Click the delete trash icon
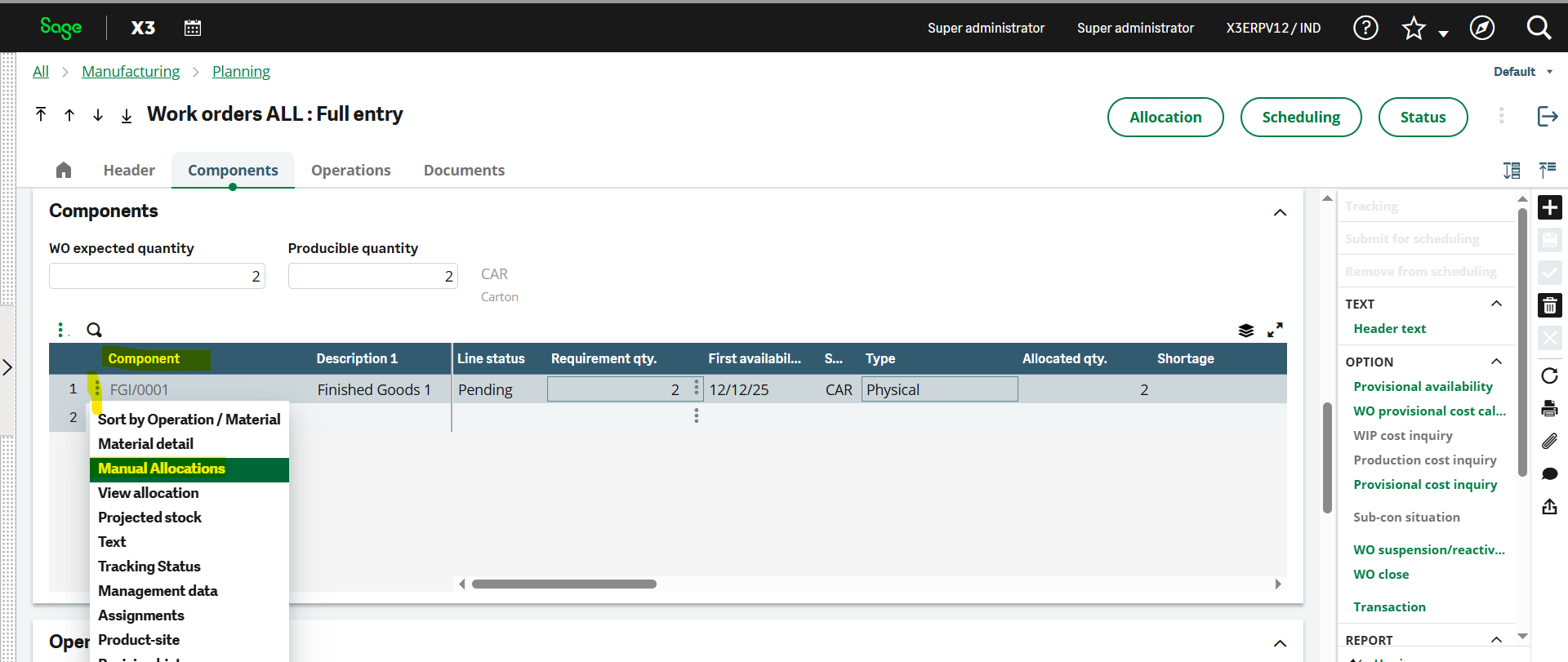 pyautogui.click(x=1550, y=305)
